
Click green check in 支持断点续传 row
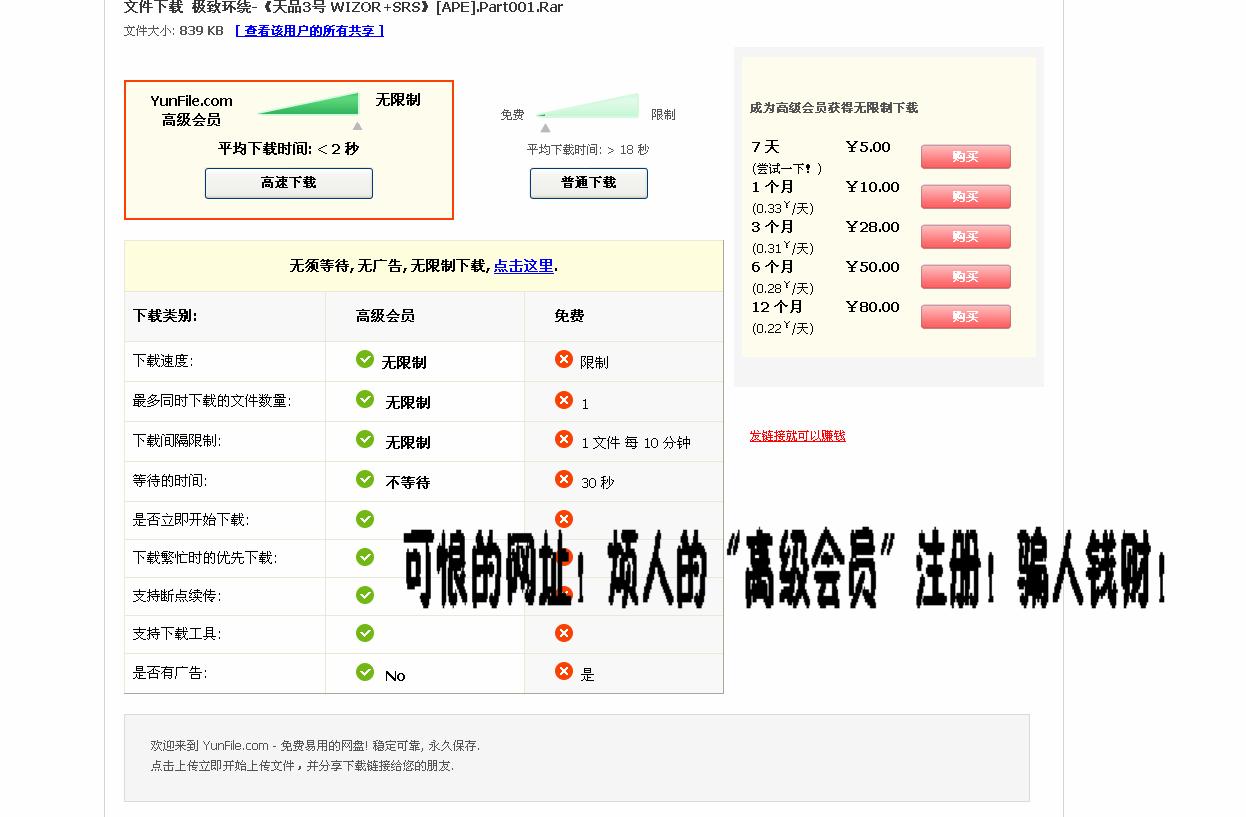tap(365, 595)
